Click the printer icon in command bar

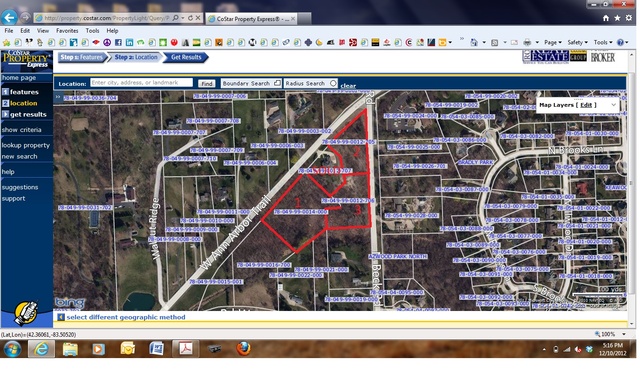click(527, 42)
